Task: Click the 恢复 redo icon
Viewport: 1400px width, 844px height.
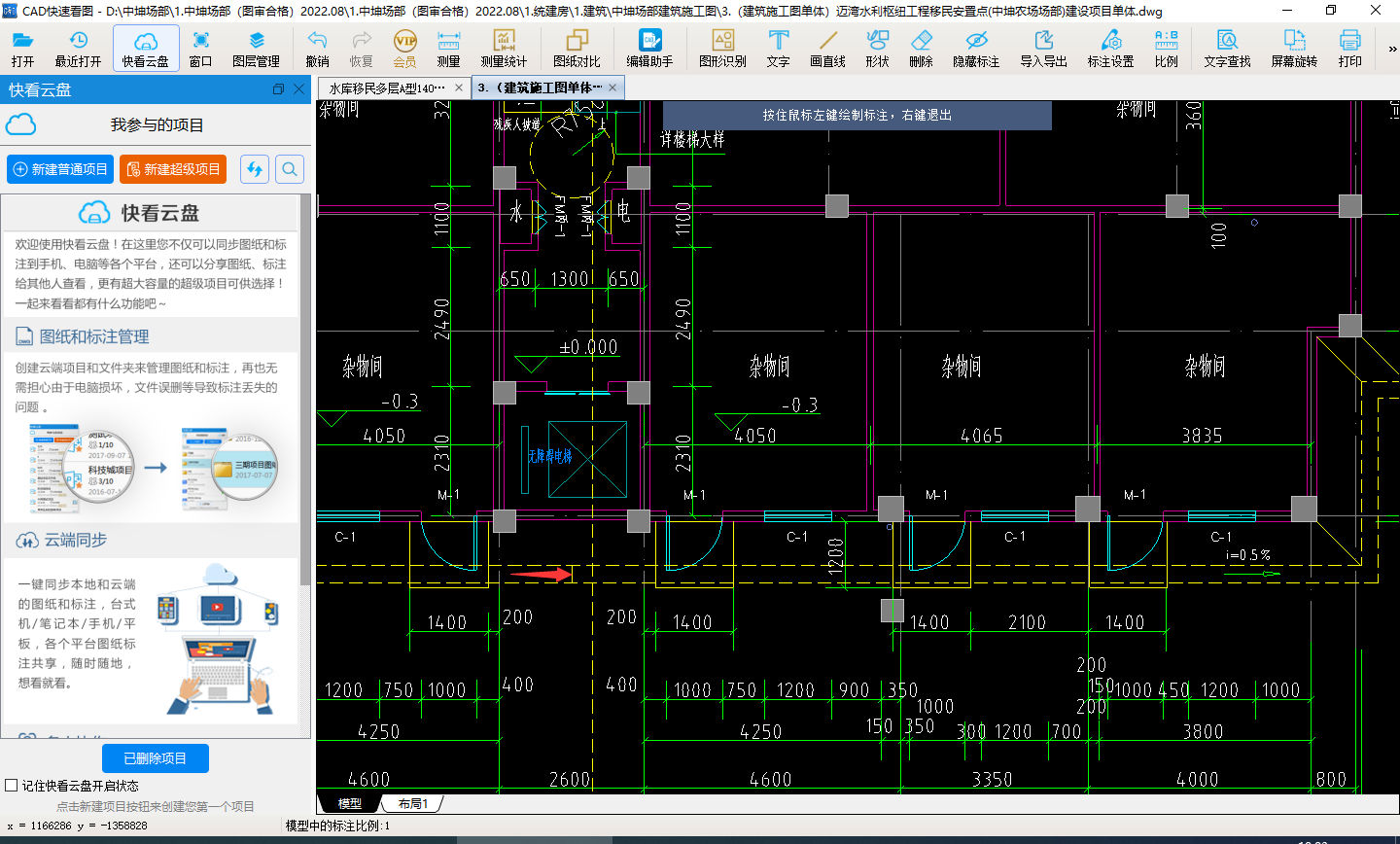Action: [362, 48]
